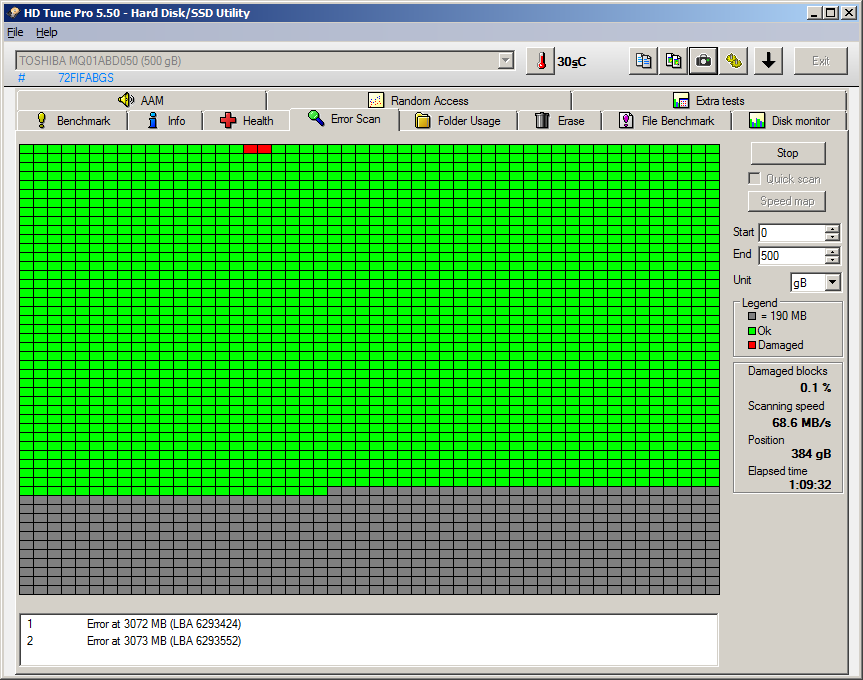Open the File menu
Screen dimensions: 863x680
(x=15, y=32)
